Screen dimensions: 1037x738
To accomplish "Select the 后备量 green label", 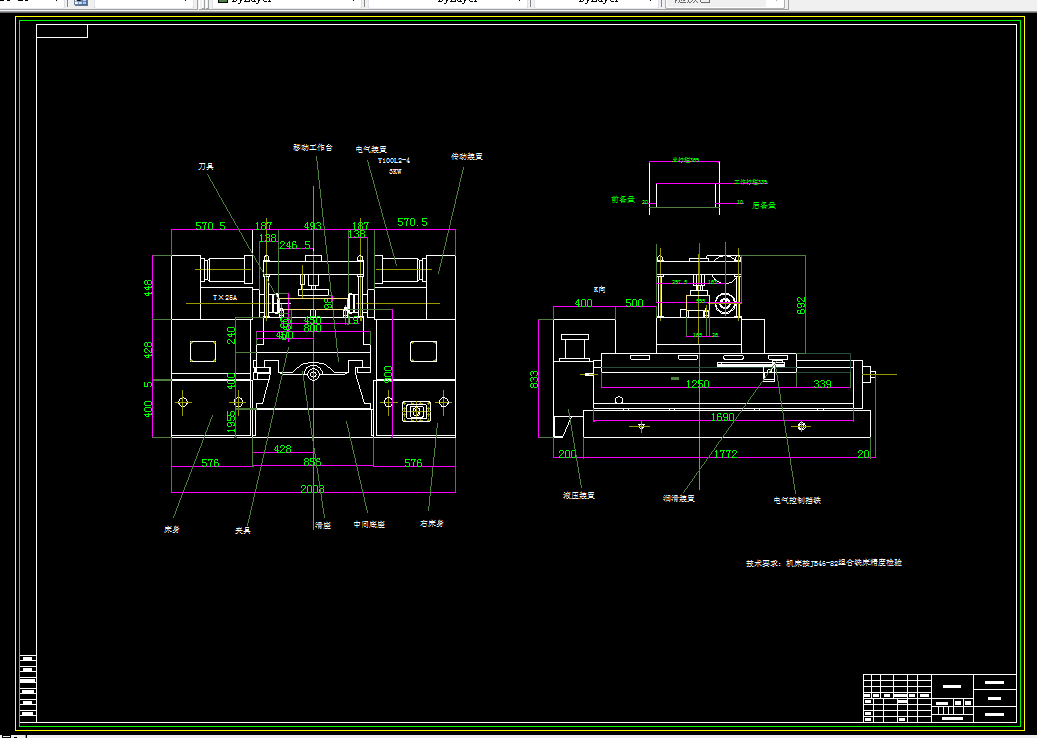I will tap(764, 206).
